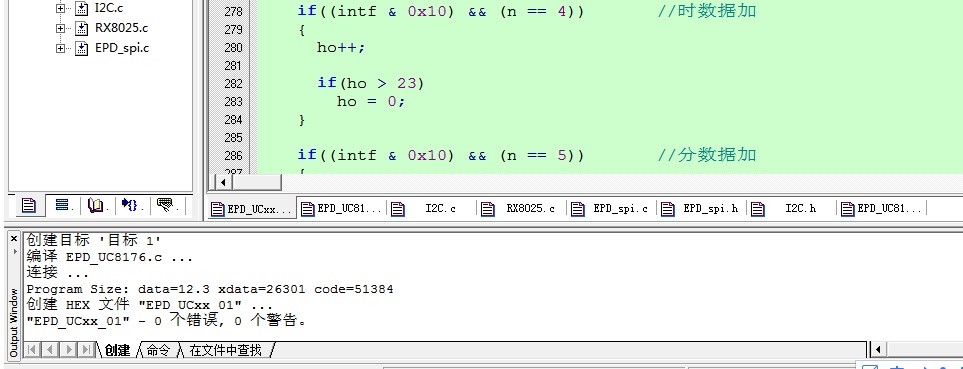Select I2C.c file name in project tree
Viewport: 963px width, 369px height.
108,9
